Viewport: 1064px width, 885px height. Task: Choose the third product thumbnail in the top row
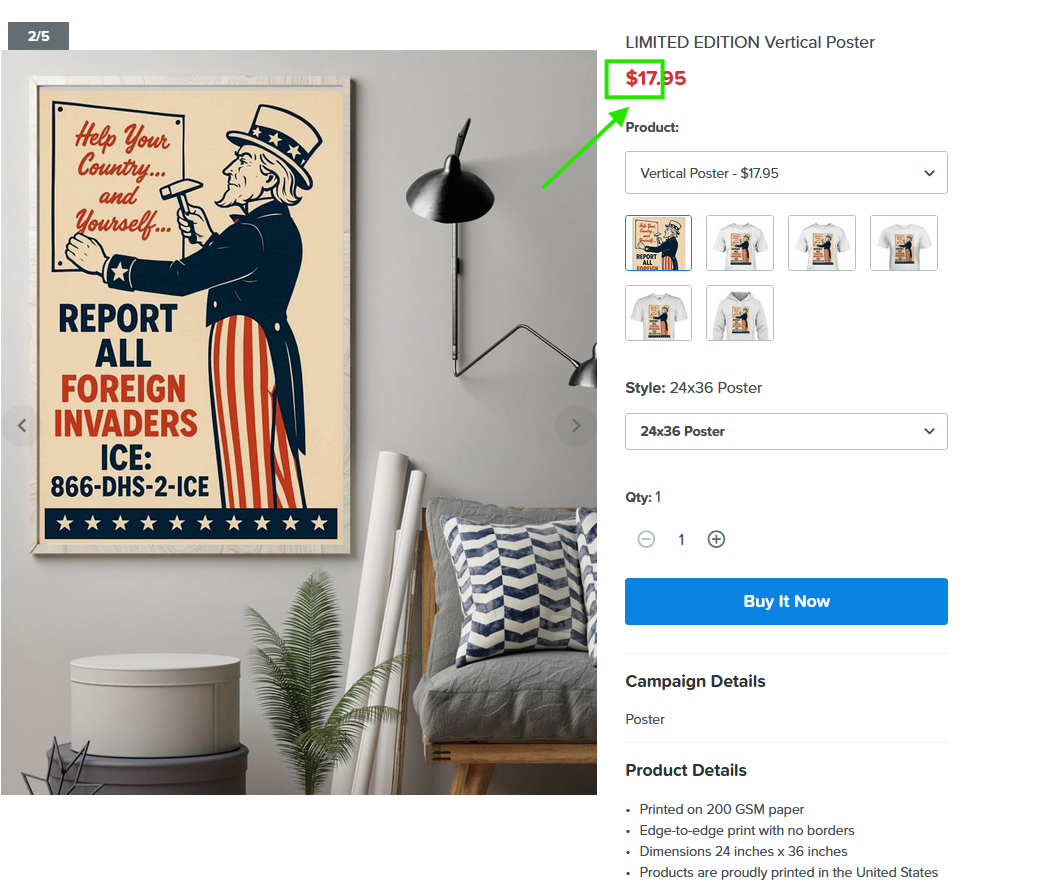click(x=822, y=243)
